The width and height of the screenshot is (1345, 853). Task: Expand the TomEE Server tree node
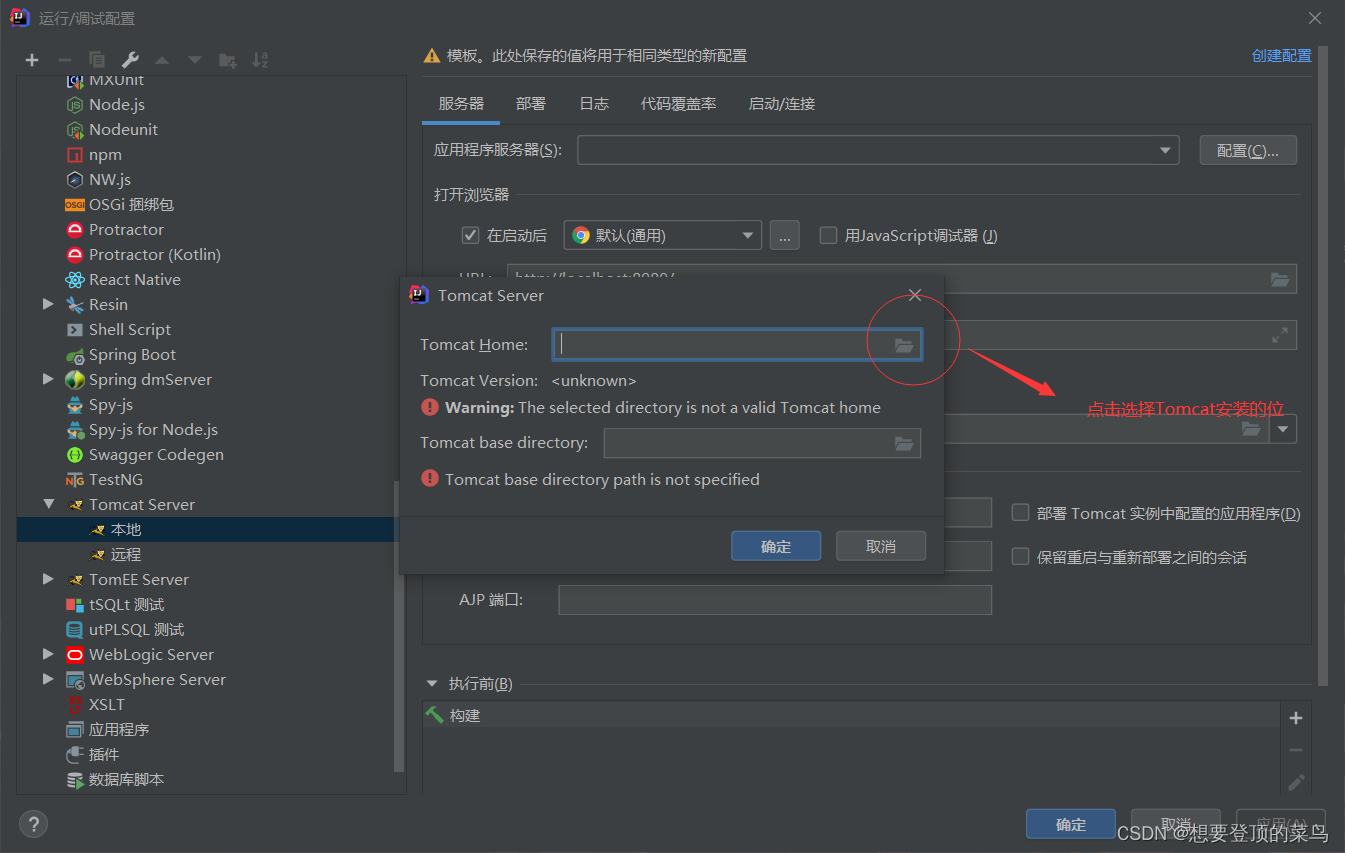(x=48, y=579)
